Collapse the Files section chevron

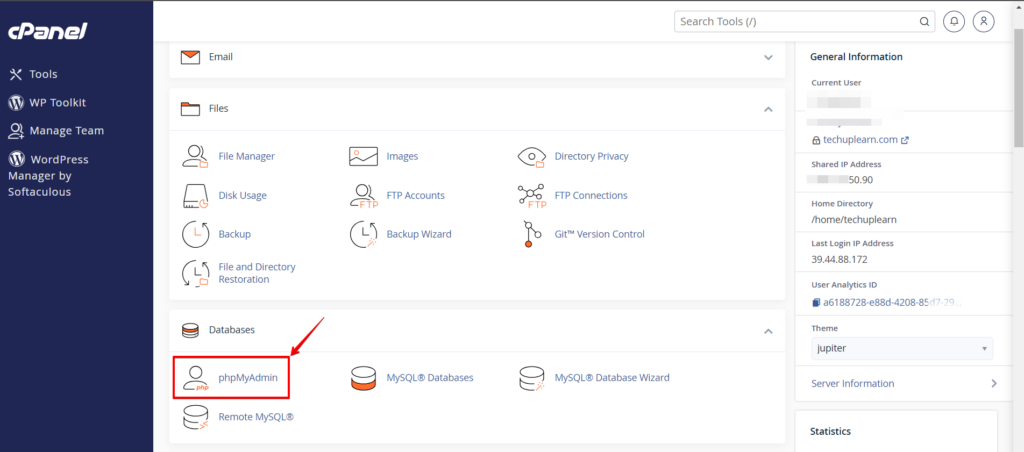(x=768, y=109)
